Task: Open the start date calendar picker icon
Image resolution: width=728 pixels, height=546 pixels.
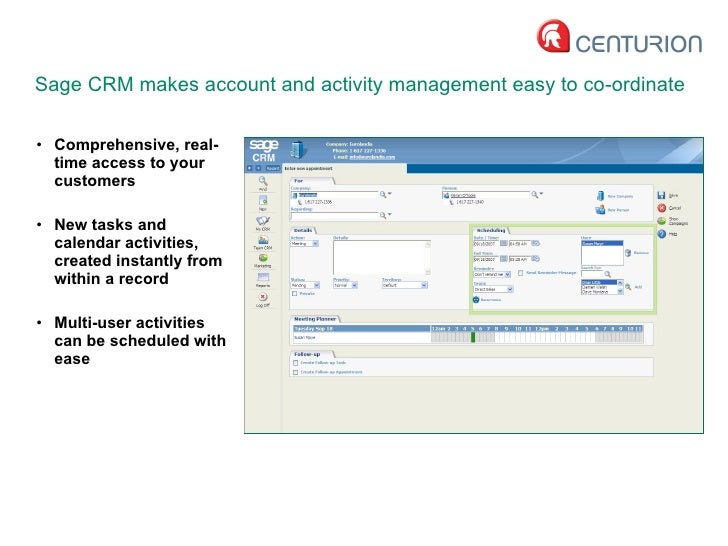Action: click(503, 243)
